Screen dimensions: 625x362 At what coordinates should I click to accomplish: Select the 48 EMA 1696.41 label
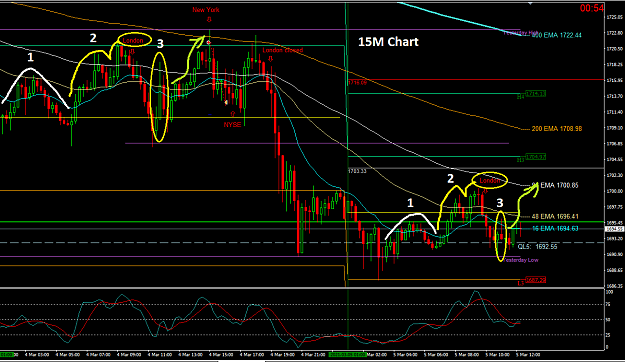coord(555,216)
